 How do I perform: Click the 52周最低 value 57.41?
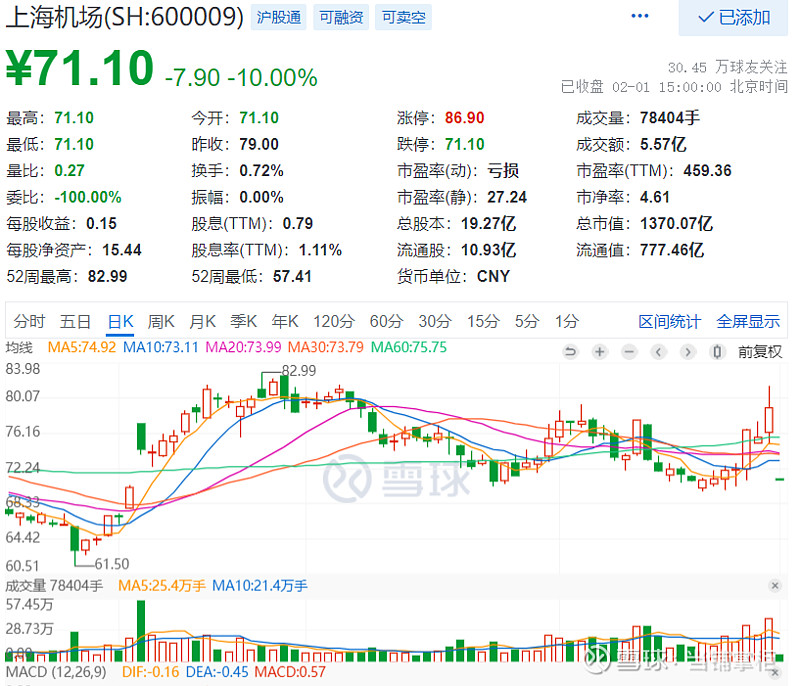(292, 276)
